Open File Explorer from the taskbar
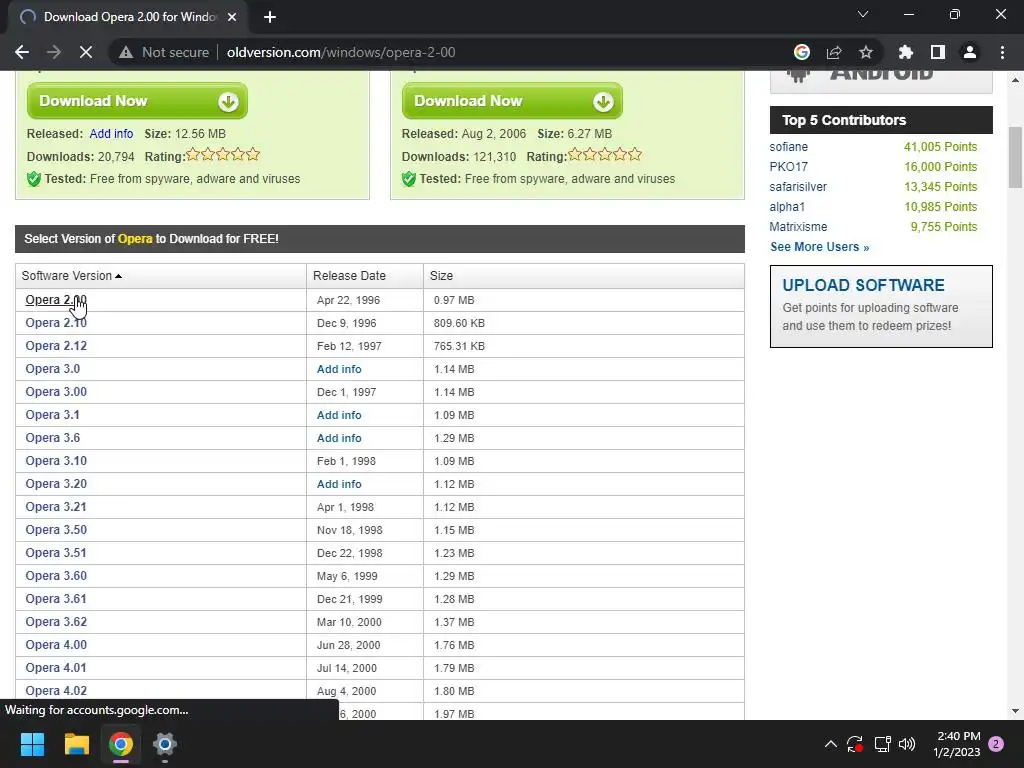The width and height of the screenshot is (1024, 768). pos(76,744)
